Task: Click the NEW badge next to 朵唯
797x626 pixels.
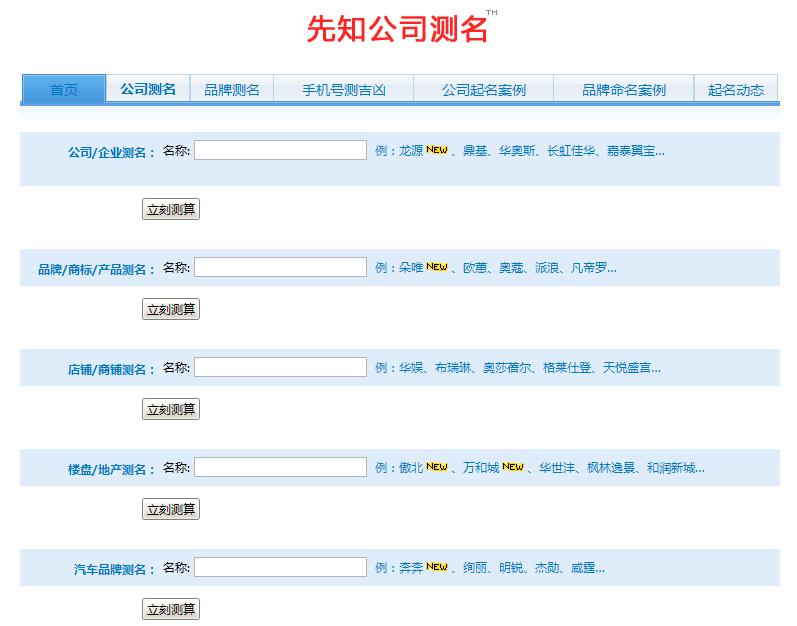Action: click(437, 267)
